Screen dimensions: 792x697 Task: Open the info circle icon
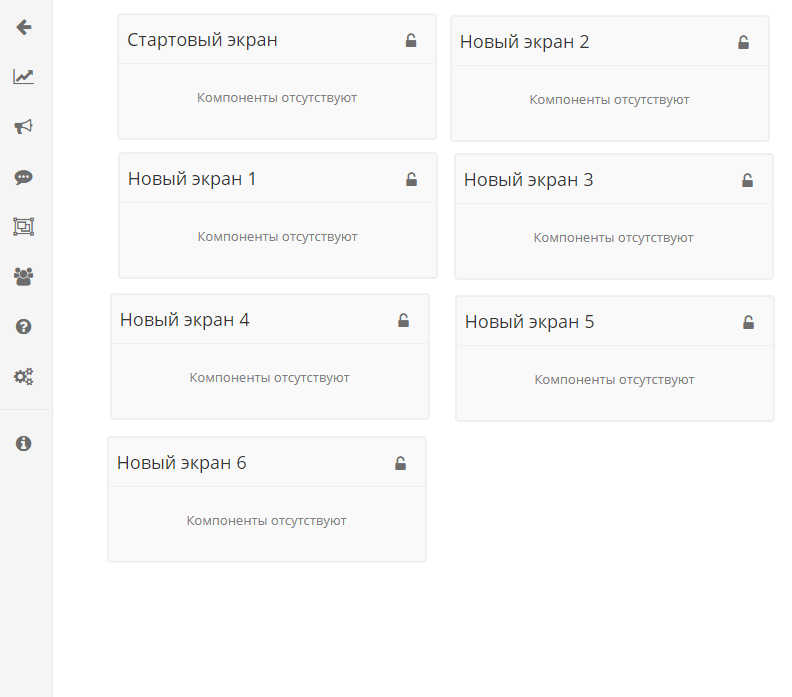coord(24,443)
